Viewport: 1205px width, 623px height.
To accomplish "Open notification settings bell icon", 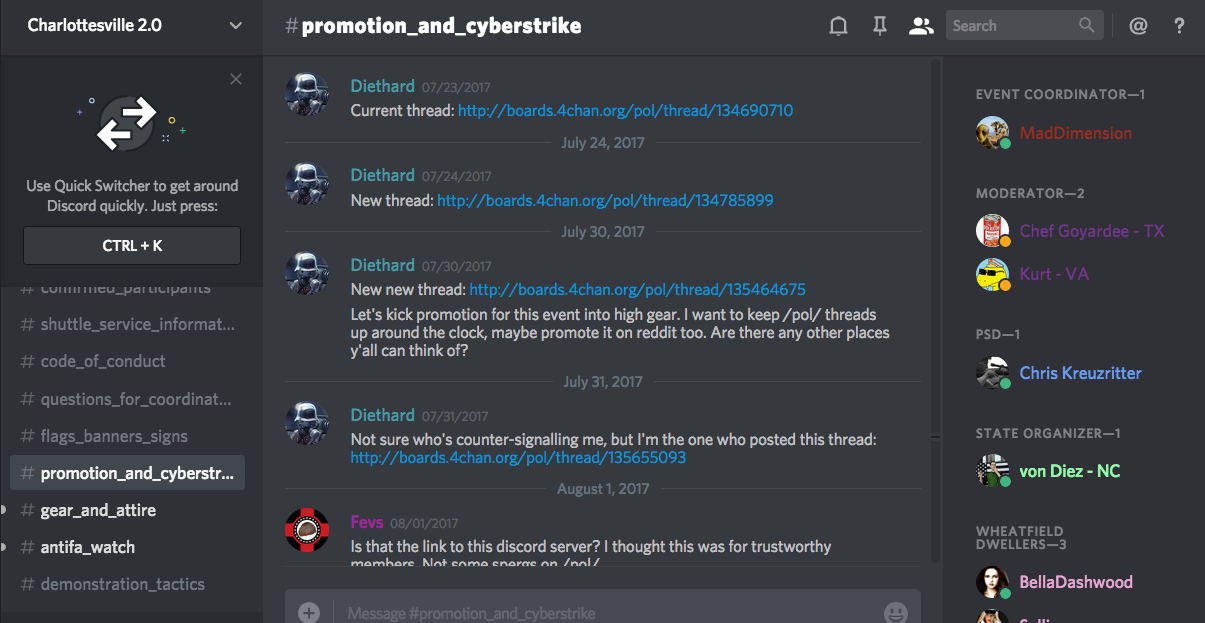I will tap(838, 26).
